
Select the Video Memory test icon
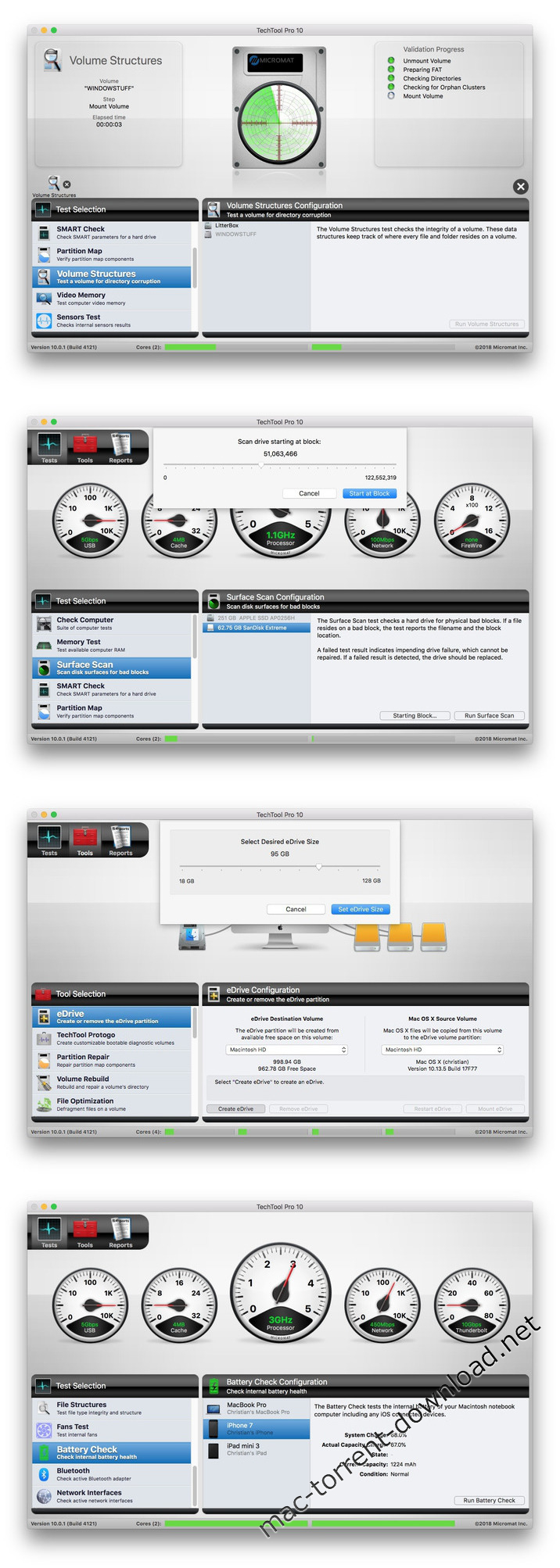[x=44, y=298]
